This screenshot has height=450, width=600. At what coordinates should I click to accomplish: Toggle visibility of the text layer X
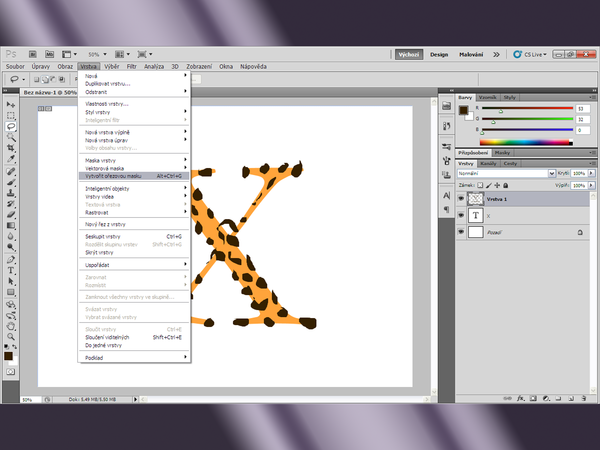pos(461,215)
